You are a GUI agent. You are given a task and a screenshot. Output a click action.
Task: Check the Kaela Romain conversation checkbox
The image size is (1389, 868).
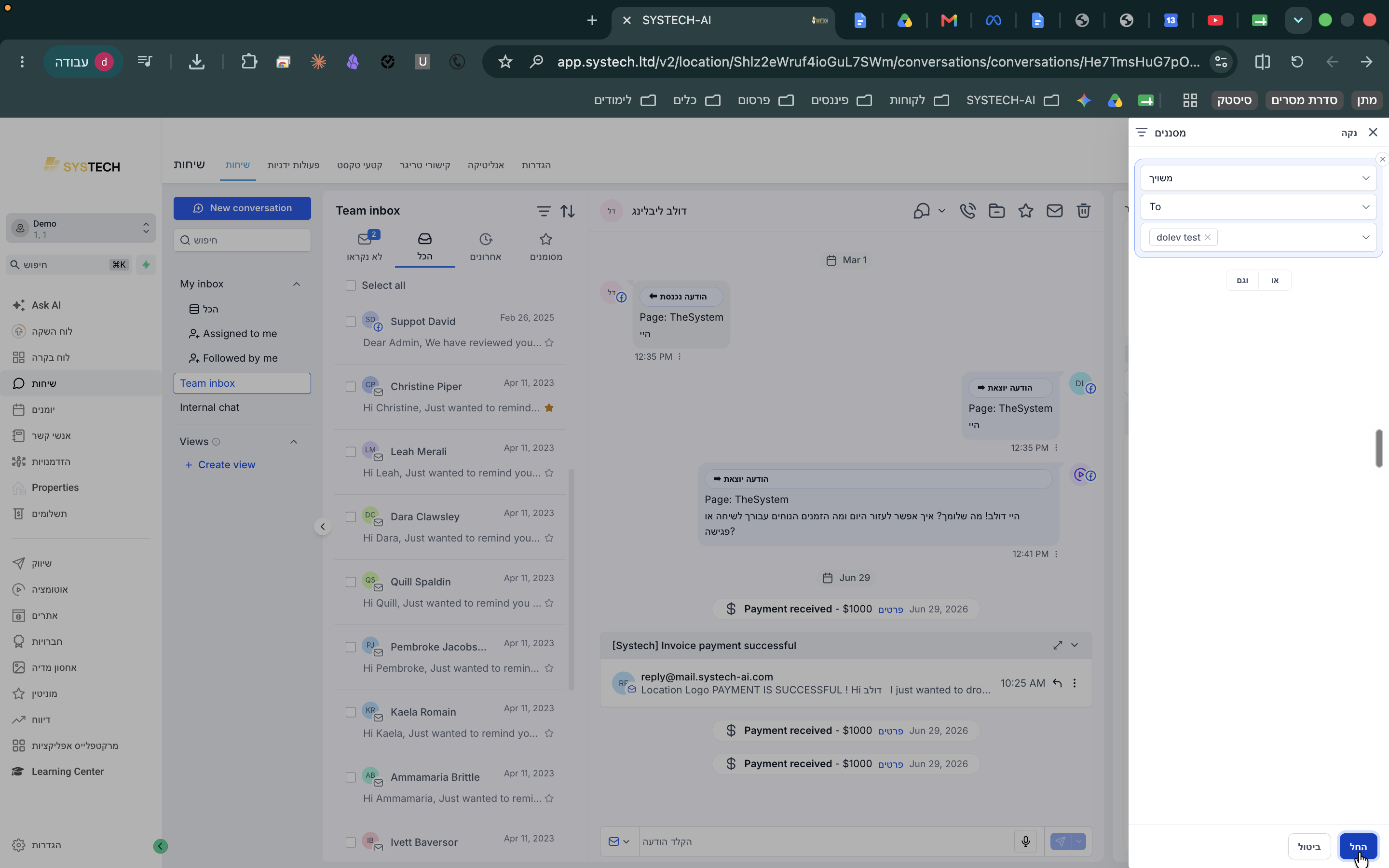351,712
